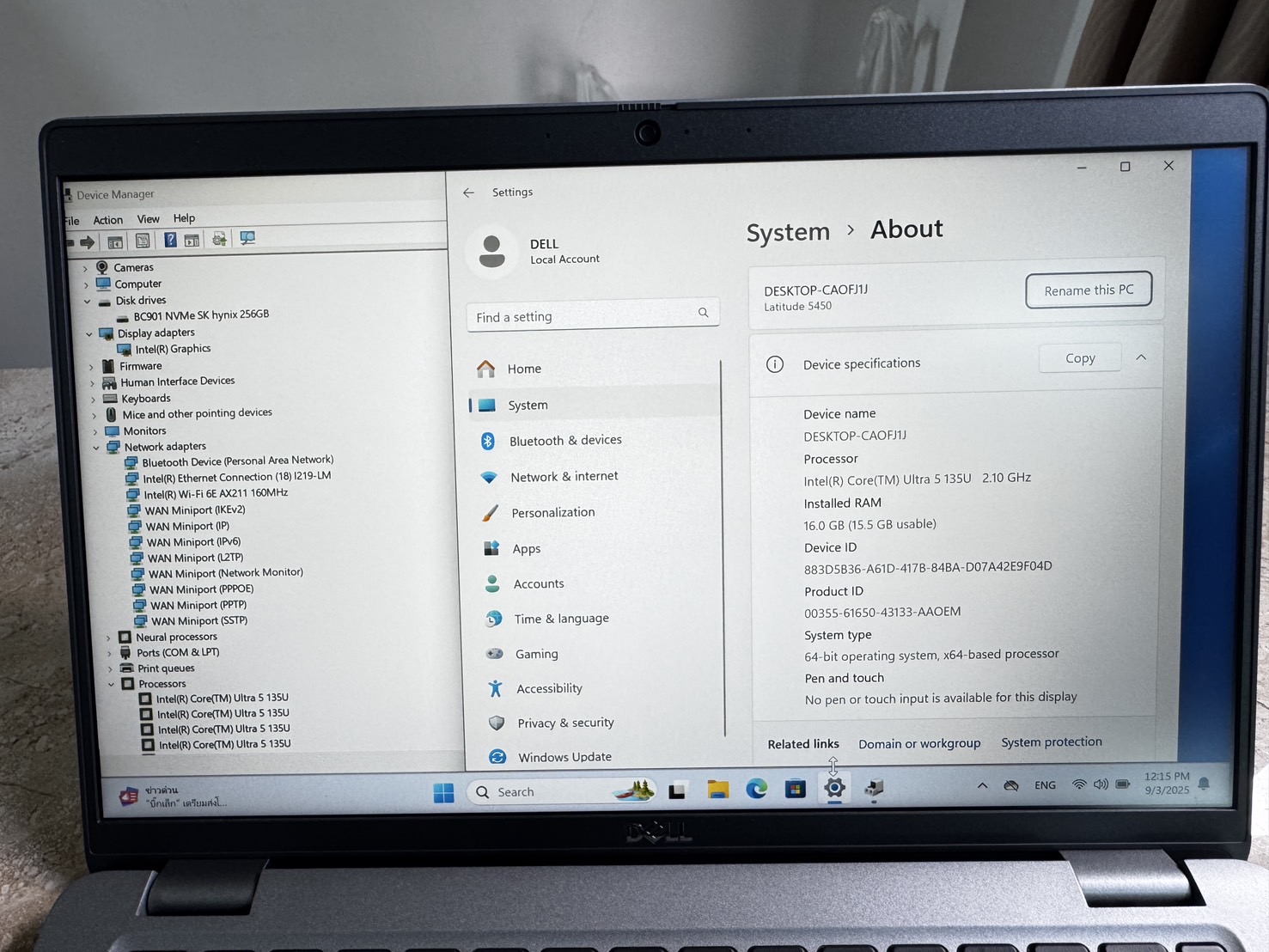Select WAN Miniport (PPPOE) entry
Screen dimensions: 1269x952
click(202, 589)
